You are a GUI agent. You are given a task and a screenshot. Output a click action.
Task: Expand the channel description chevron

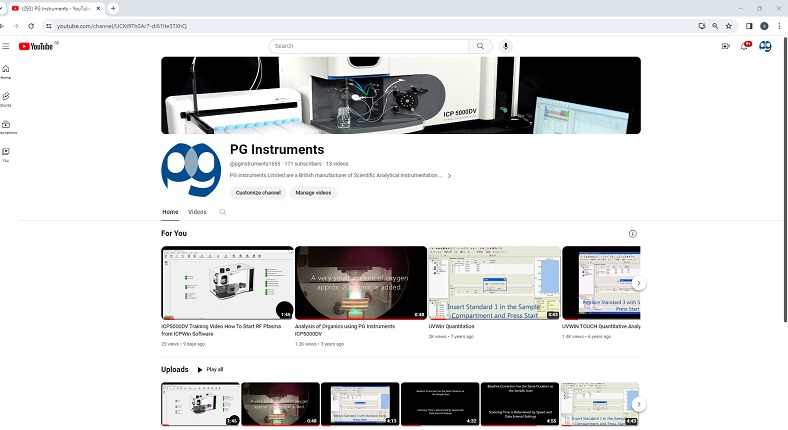449,176
